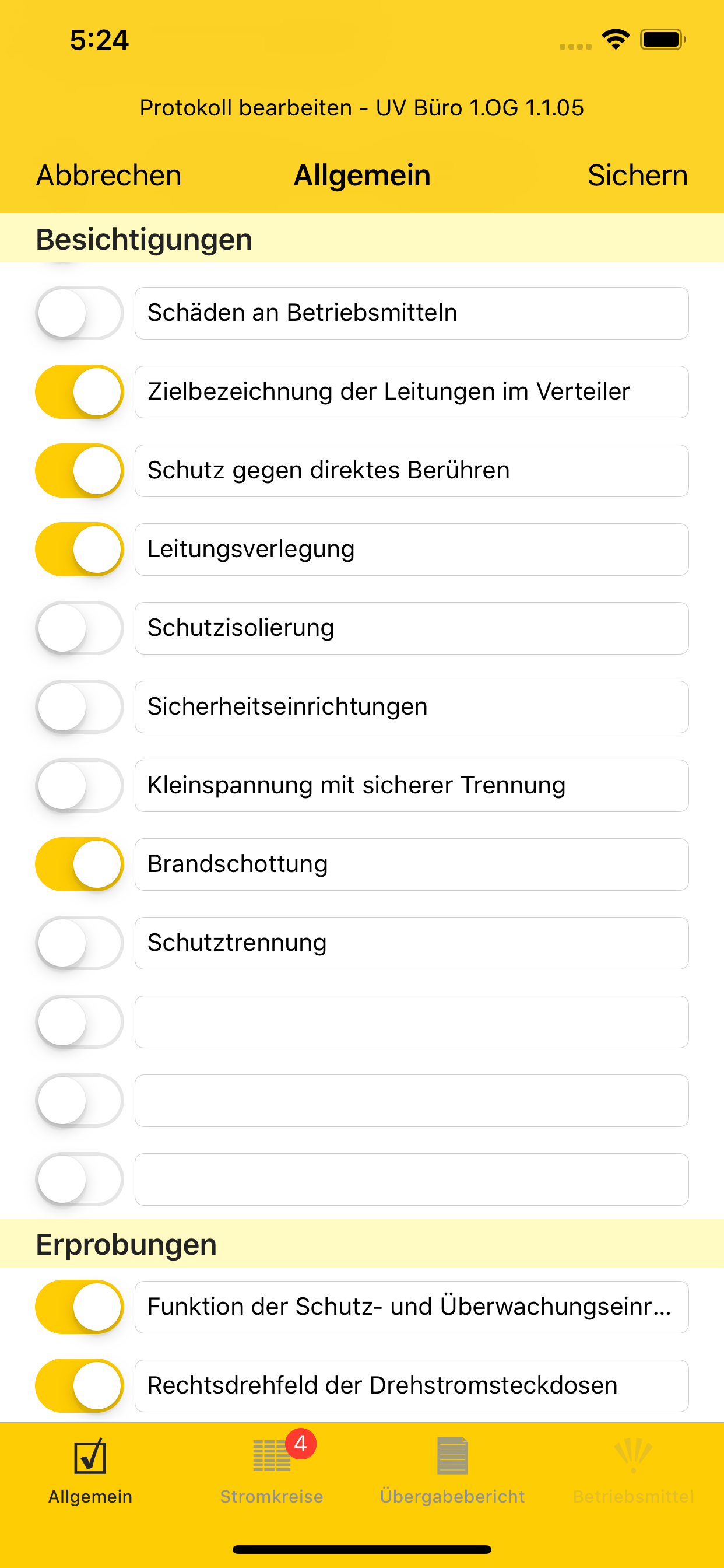The image size is (724, 1568).
Task: Switch to the Stromkreise tab label
Action: 271,1496
